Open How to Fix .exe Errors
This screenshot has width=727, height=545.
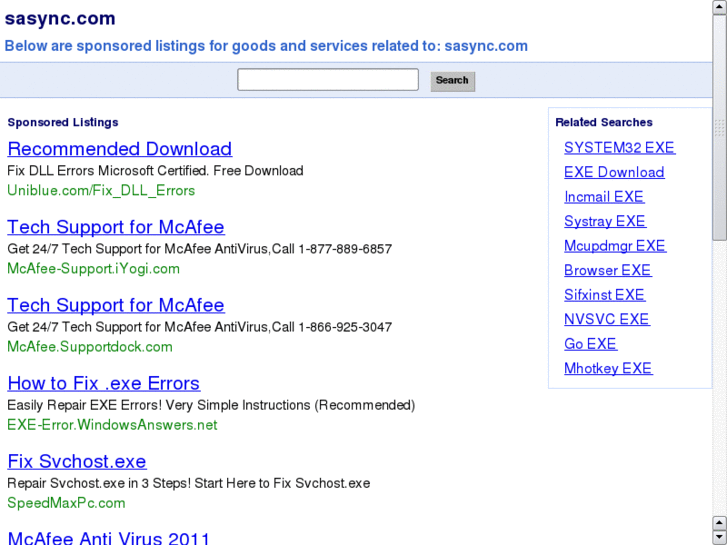103,383
